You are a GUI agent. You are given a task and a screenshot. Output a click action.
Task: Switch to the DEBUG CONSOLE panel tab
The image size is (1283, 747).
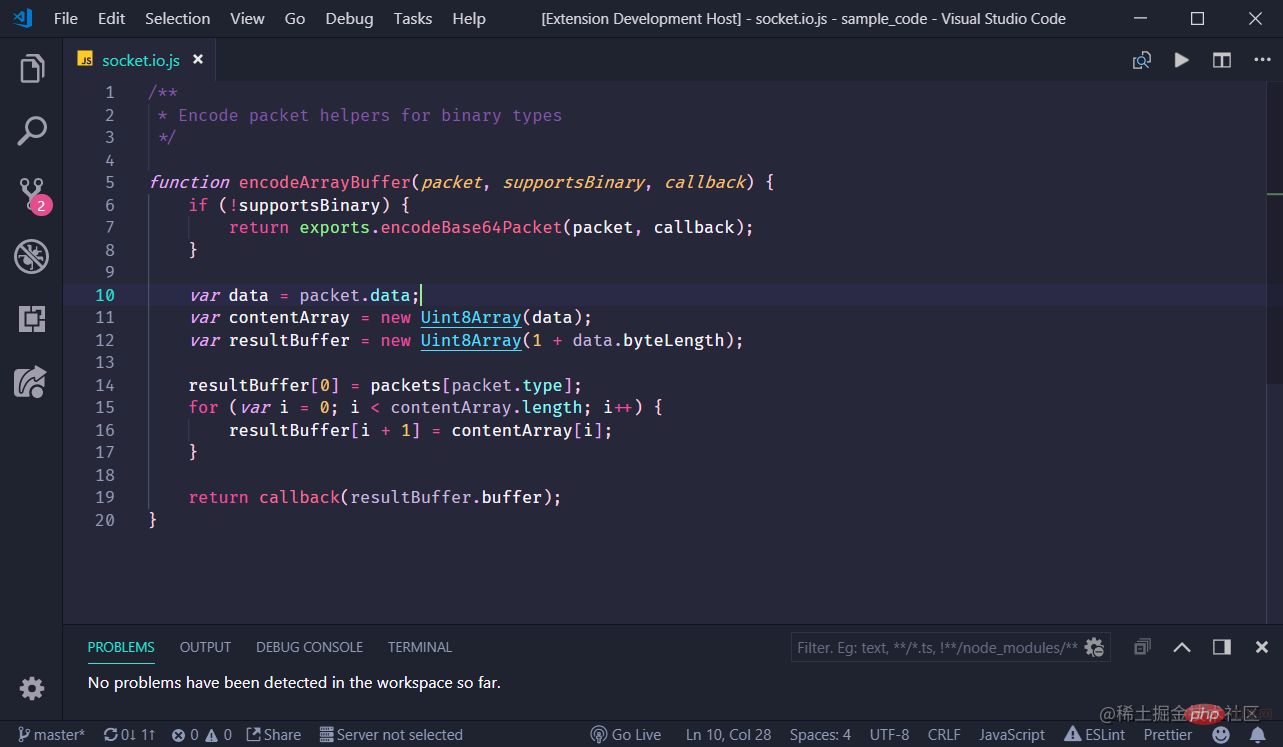tap(309, 647)
